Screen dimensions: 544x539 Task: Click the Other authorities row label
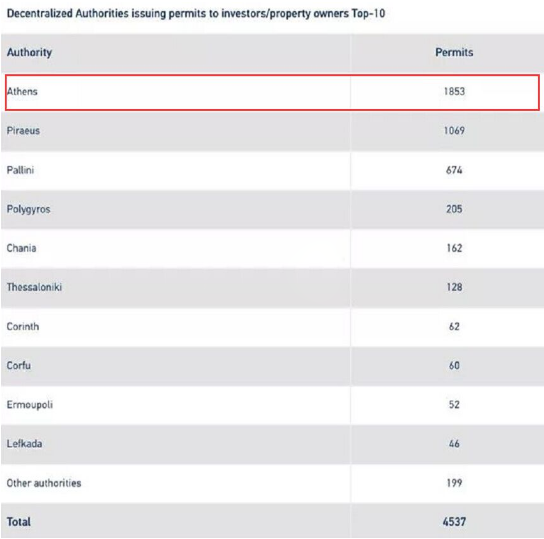(44, 483)
